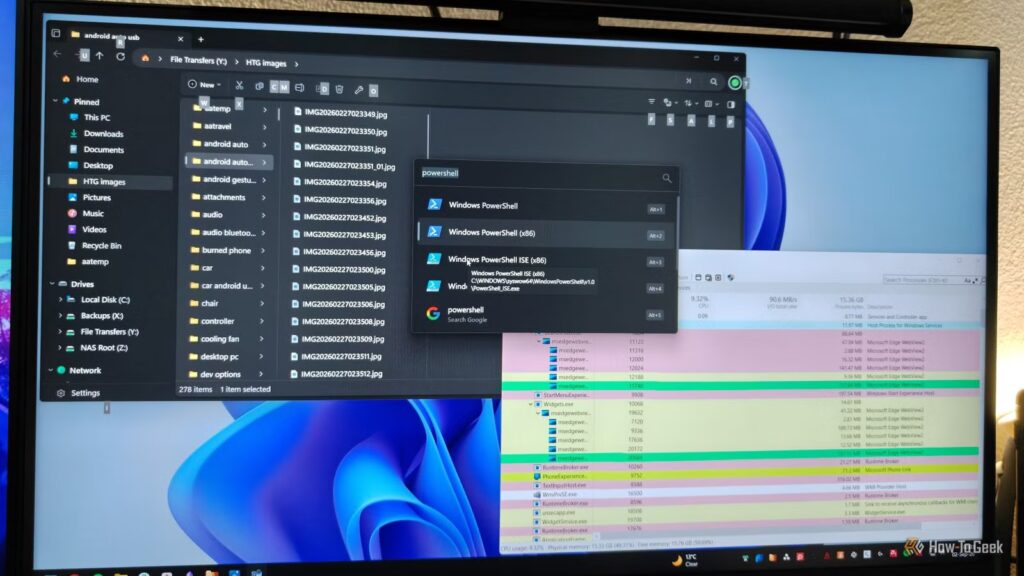Click HTG images breadcrumb in address bar
This screenshot has width=1024, height=576.
pyautogui.click(x=266, y=63)
